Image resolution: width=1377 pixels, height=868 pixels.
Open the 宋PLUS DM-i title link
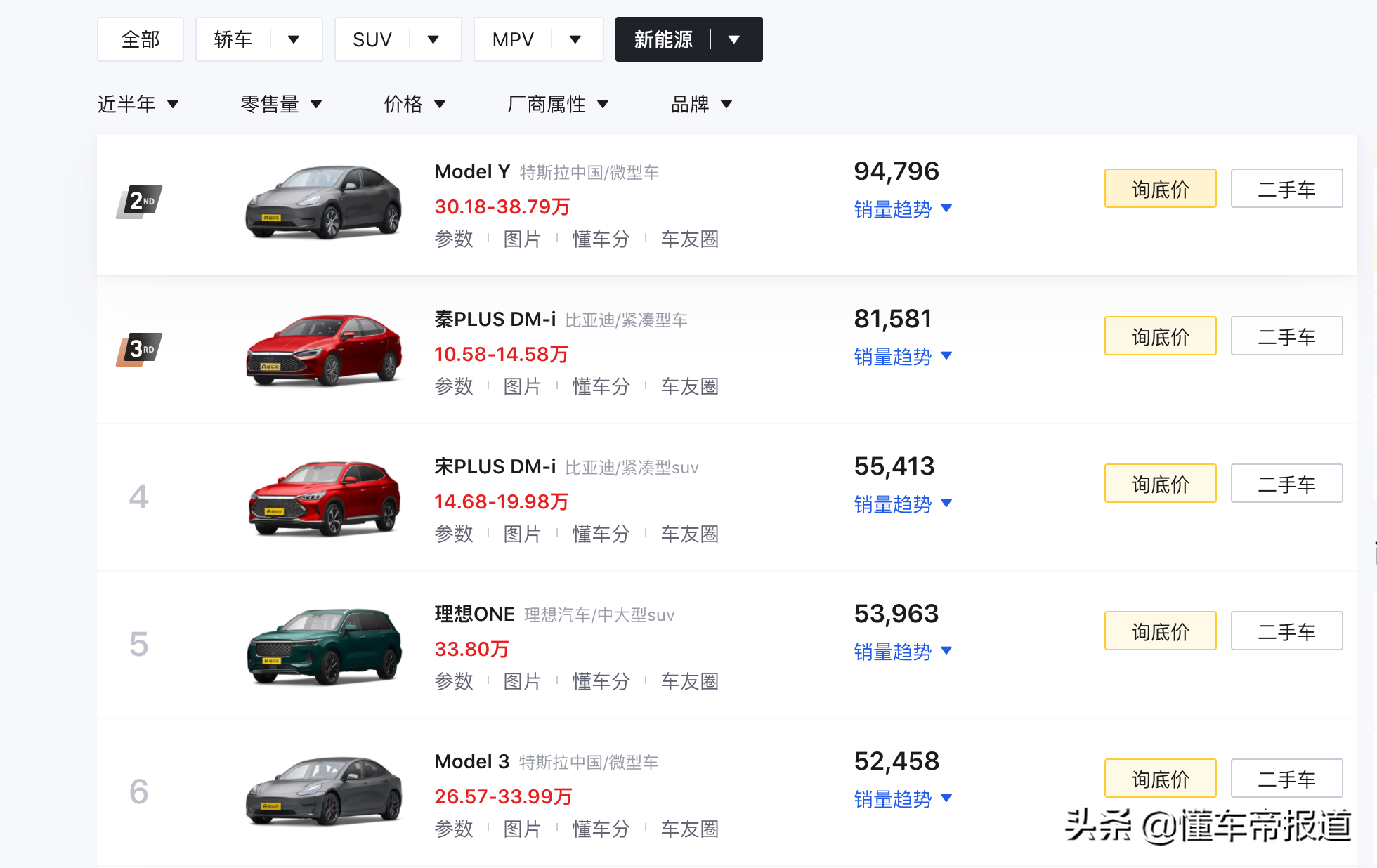pos(495,467)
